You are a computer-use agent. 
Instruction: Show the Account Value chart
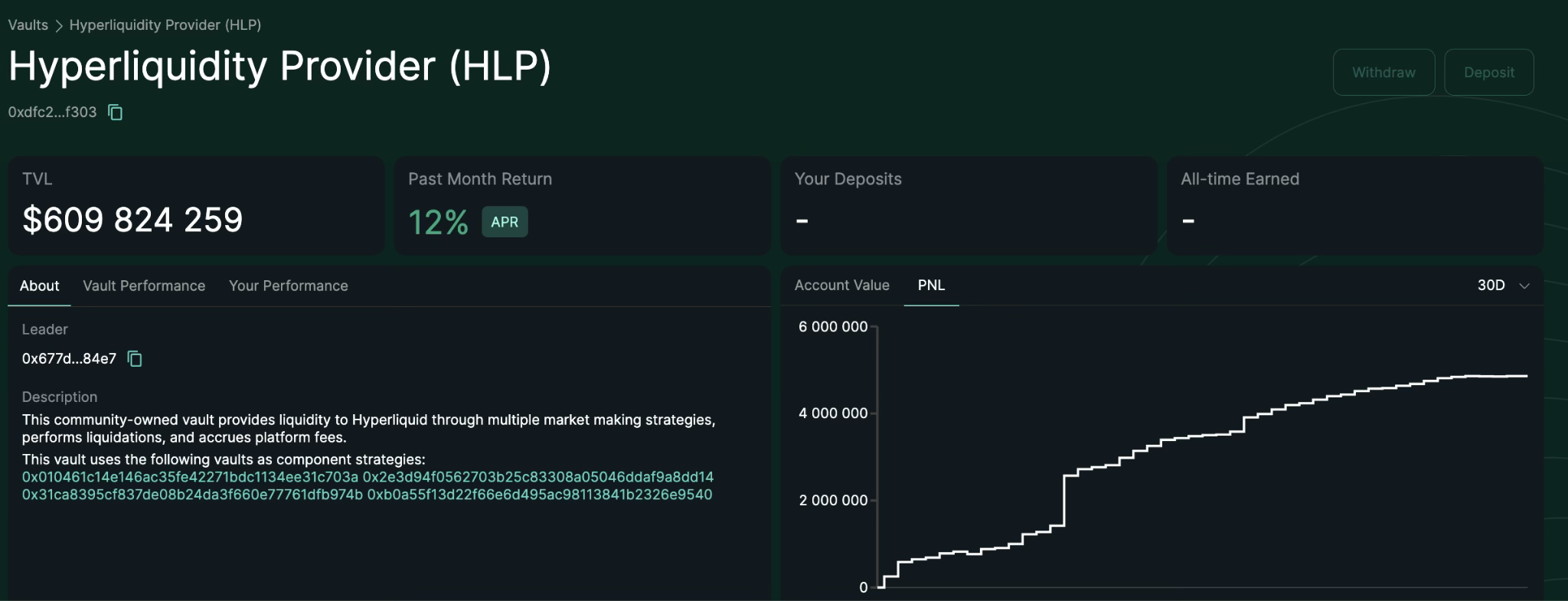pyautogui.click(x=841, y=285)
